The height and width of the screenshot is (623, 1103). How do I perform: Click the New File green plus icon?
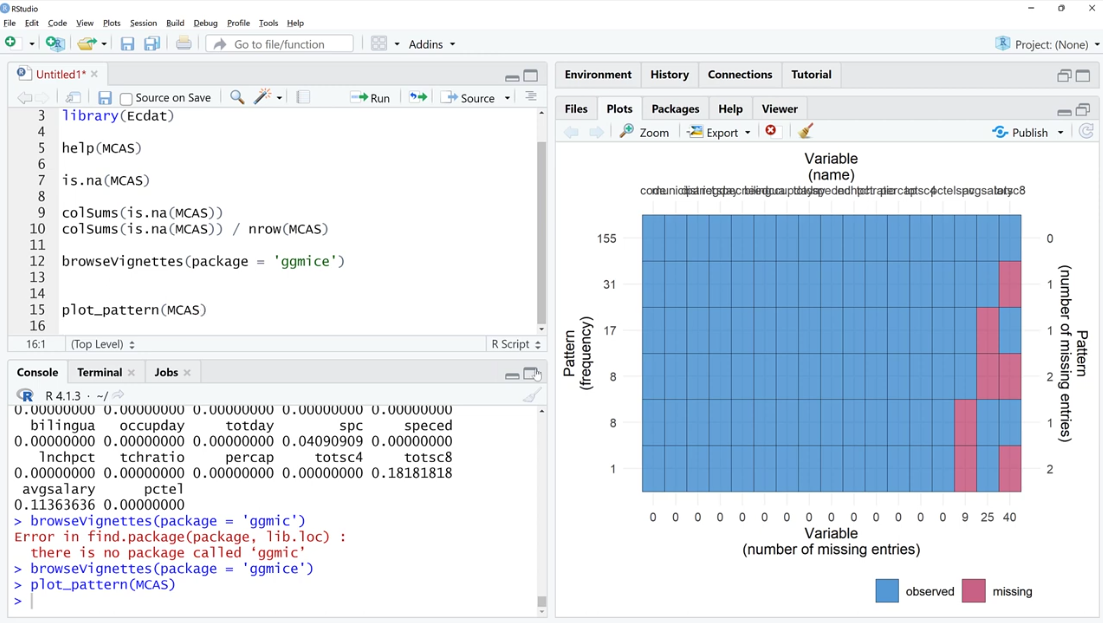tap(11, 43)
